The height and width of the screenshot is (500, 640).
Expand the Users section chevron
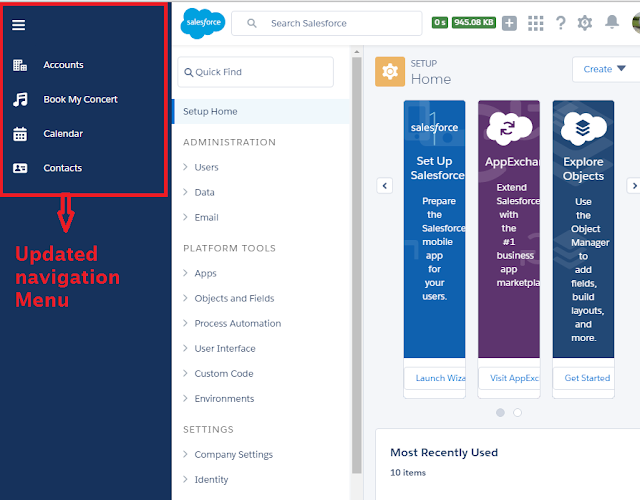185,167
